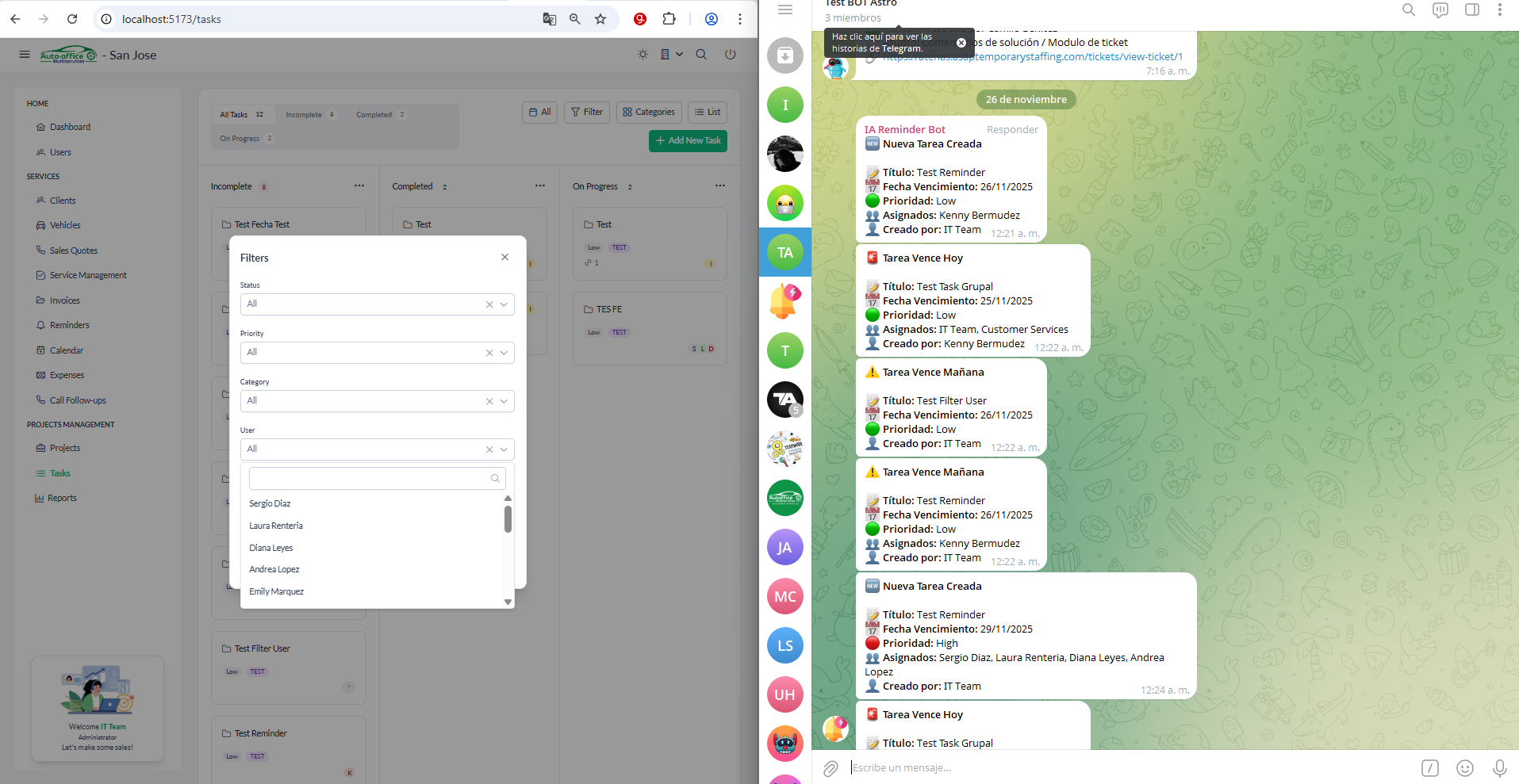1519x784 pixels.
Task: Toggle Telegram side panel icon
Action: pyautogui.click(x=1471, y=10)
